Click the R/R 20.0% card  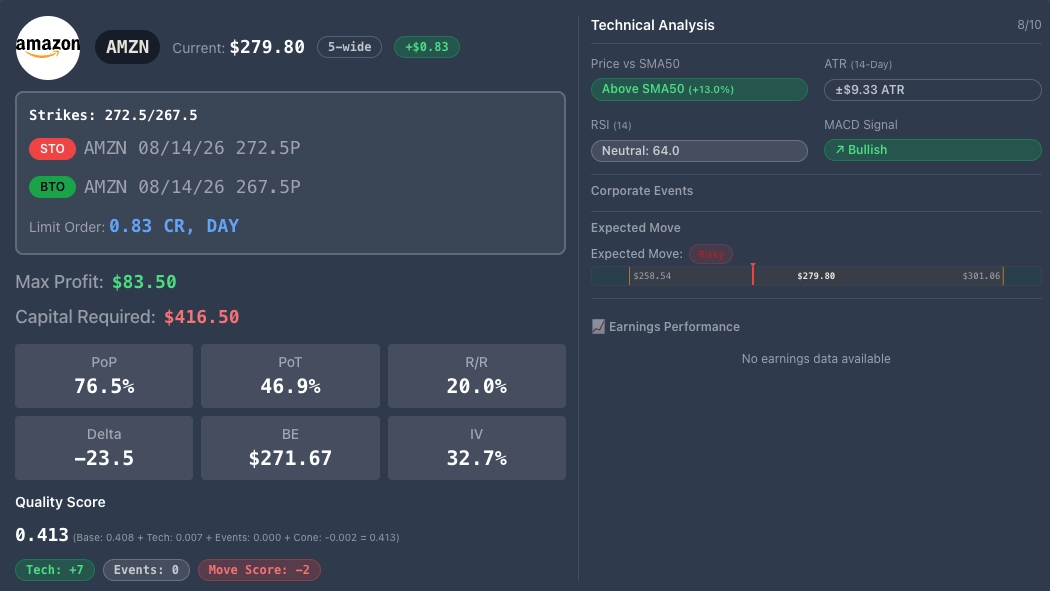[x=477, y=376]
